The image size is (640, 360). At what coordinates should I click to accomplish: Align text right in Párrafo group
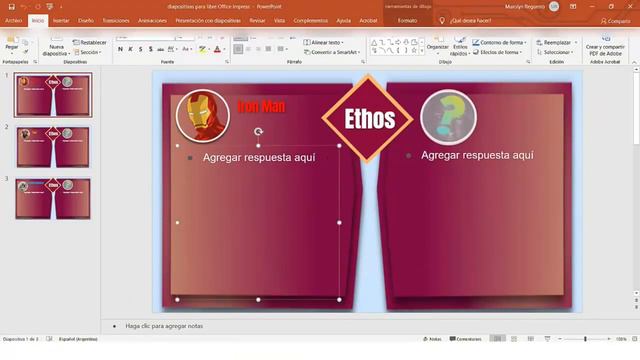258,49
